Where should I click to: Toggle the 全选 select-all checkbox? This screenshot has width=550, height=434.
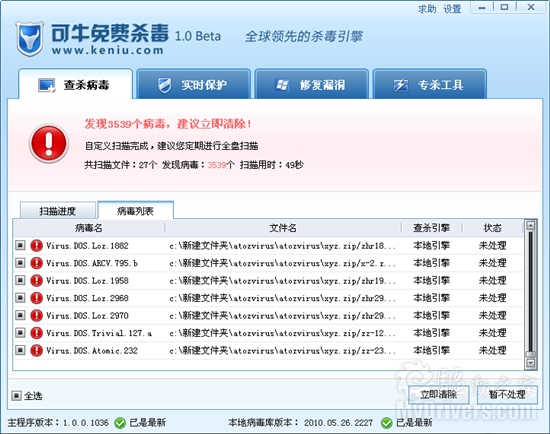16,396
